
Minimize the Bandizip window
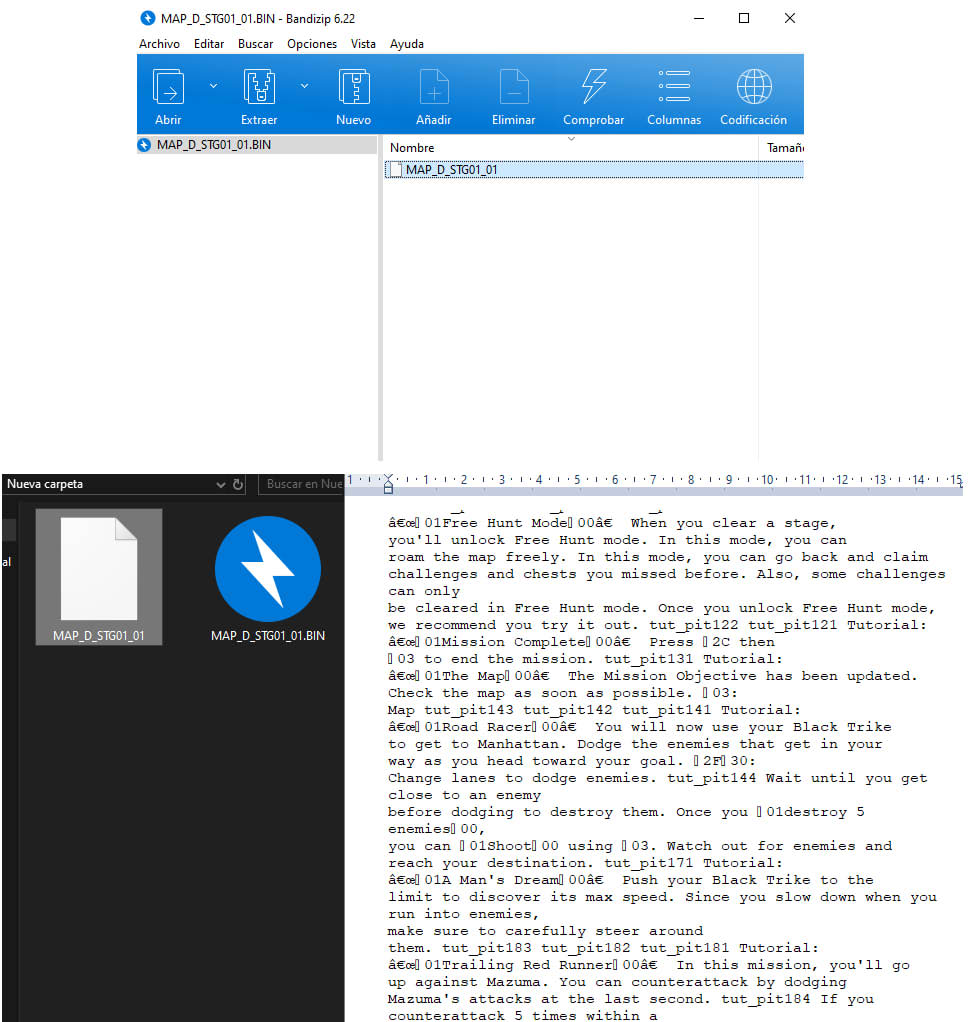[x=699, y=18]
